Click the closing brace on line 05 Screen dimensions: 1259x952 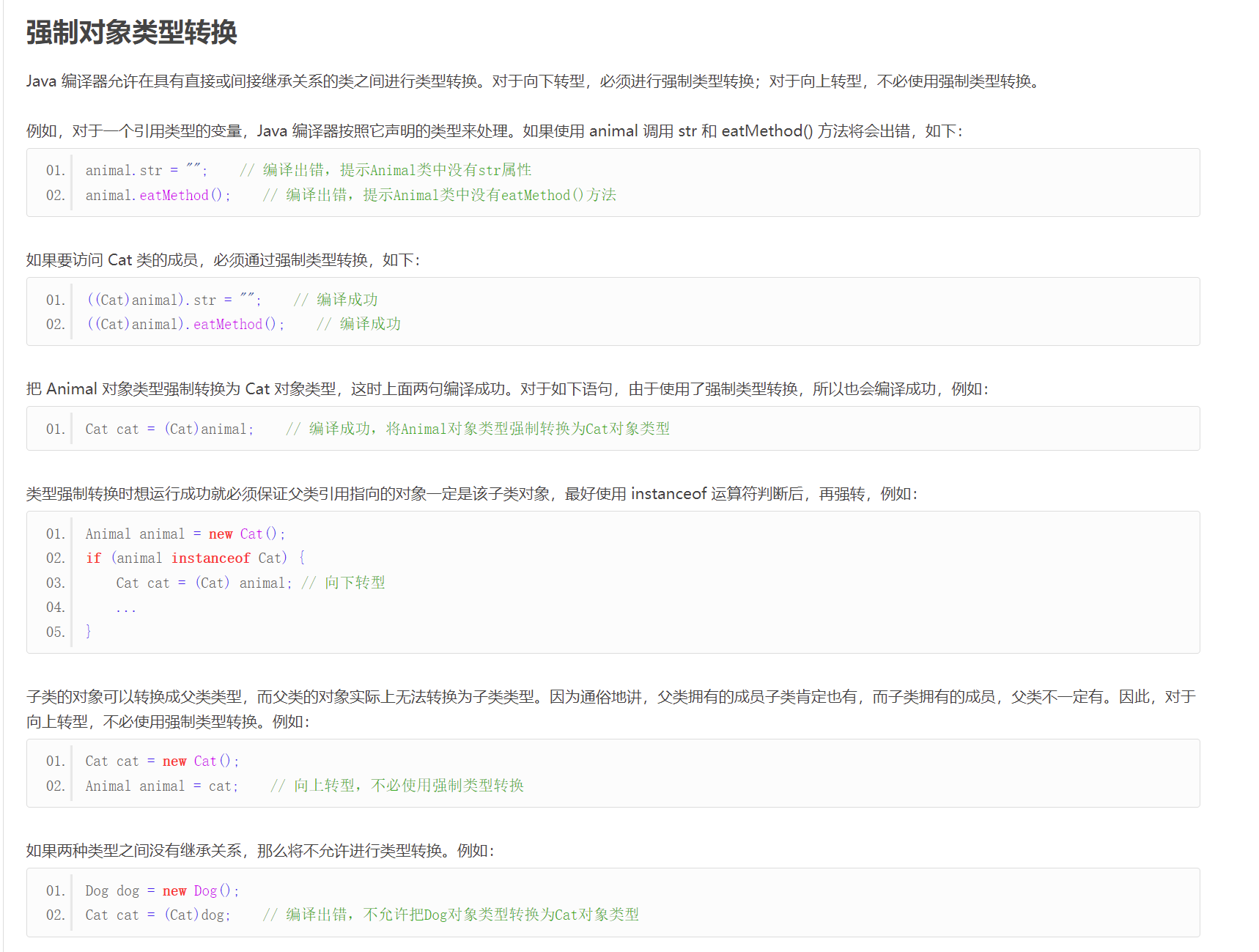point(89,632)
